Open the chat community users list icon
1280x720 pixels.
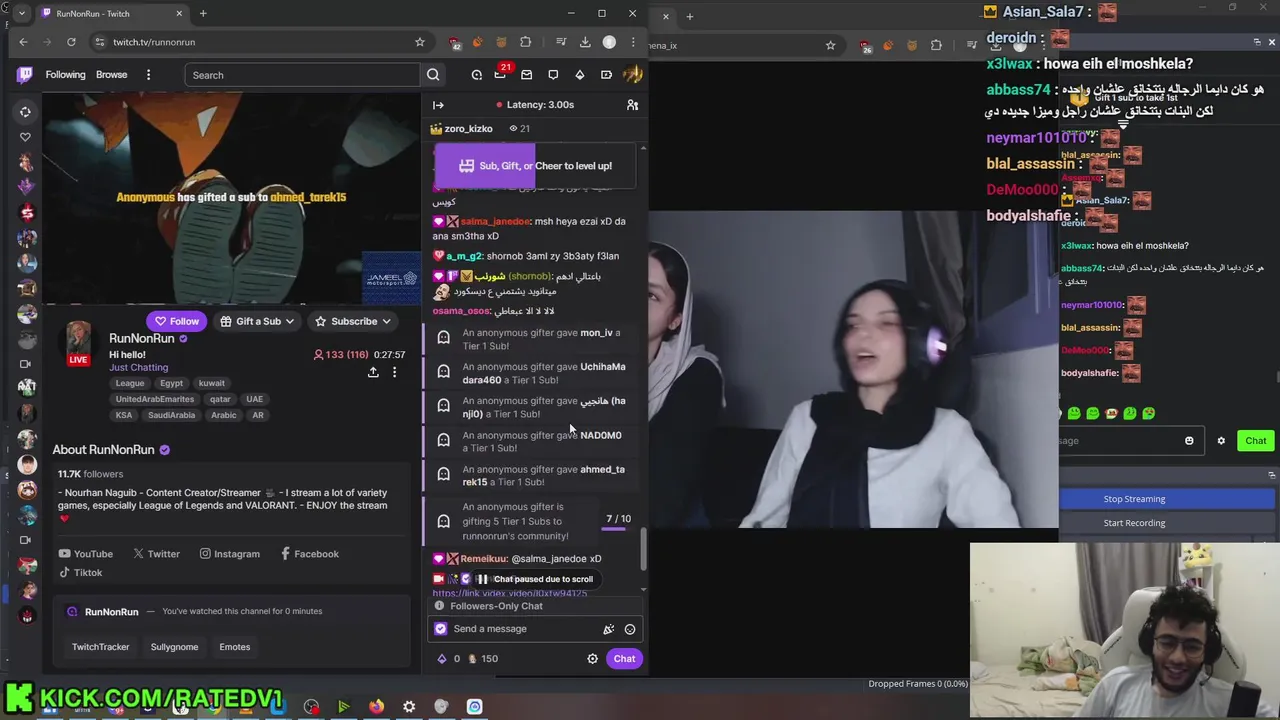[632, 105]
